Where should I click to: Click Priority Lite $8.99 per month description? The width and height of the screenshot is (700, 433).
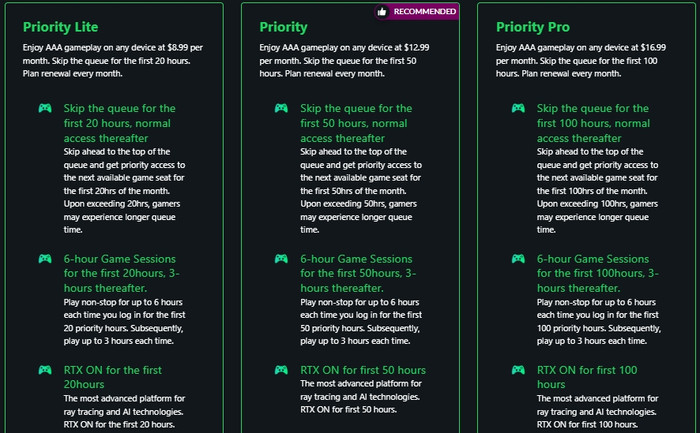[113, 60]
